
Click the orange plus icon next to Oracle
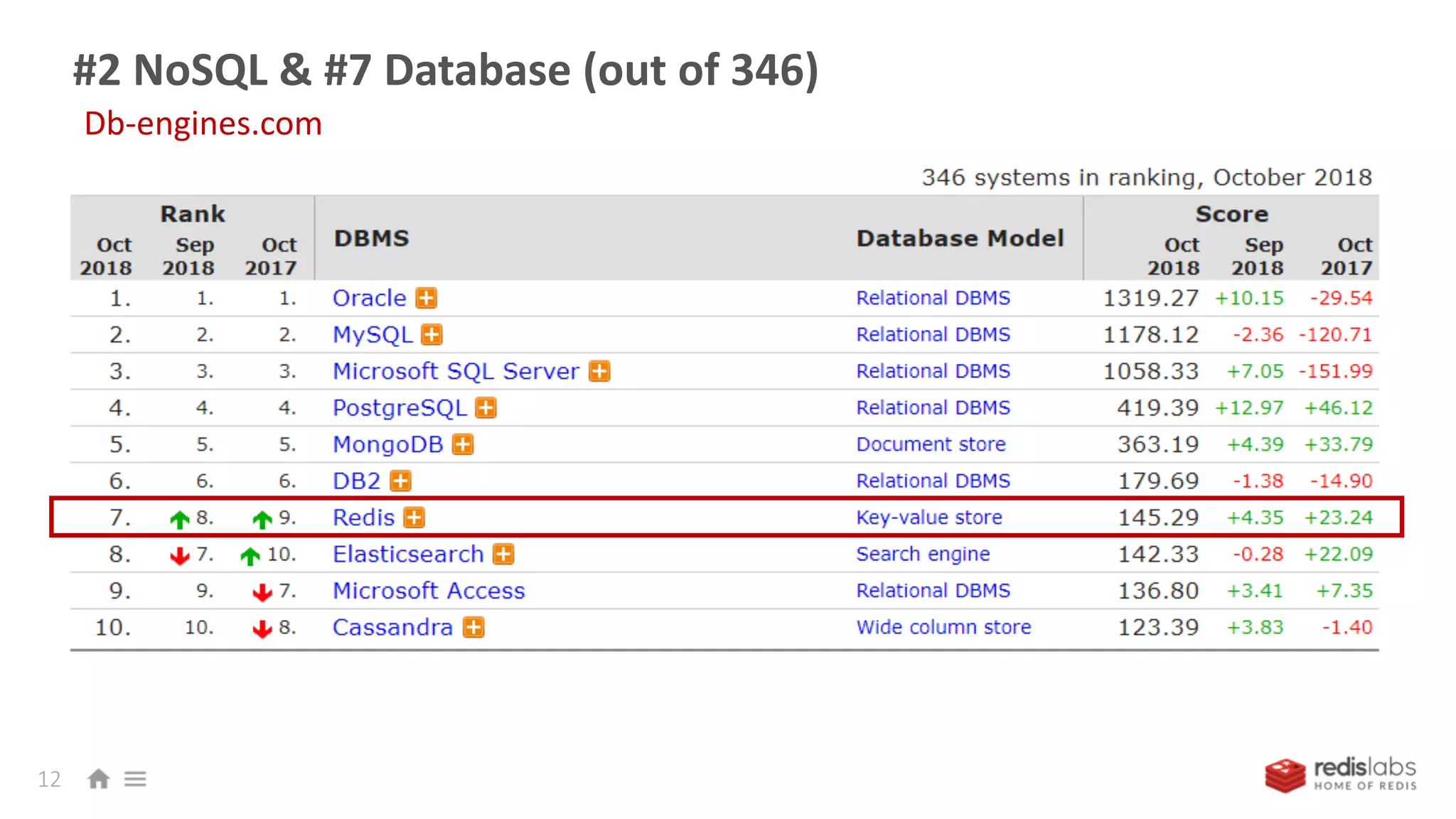pos(427,298)
